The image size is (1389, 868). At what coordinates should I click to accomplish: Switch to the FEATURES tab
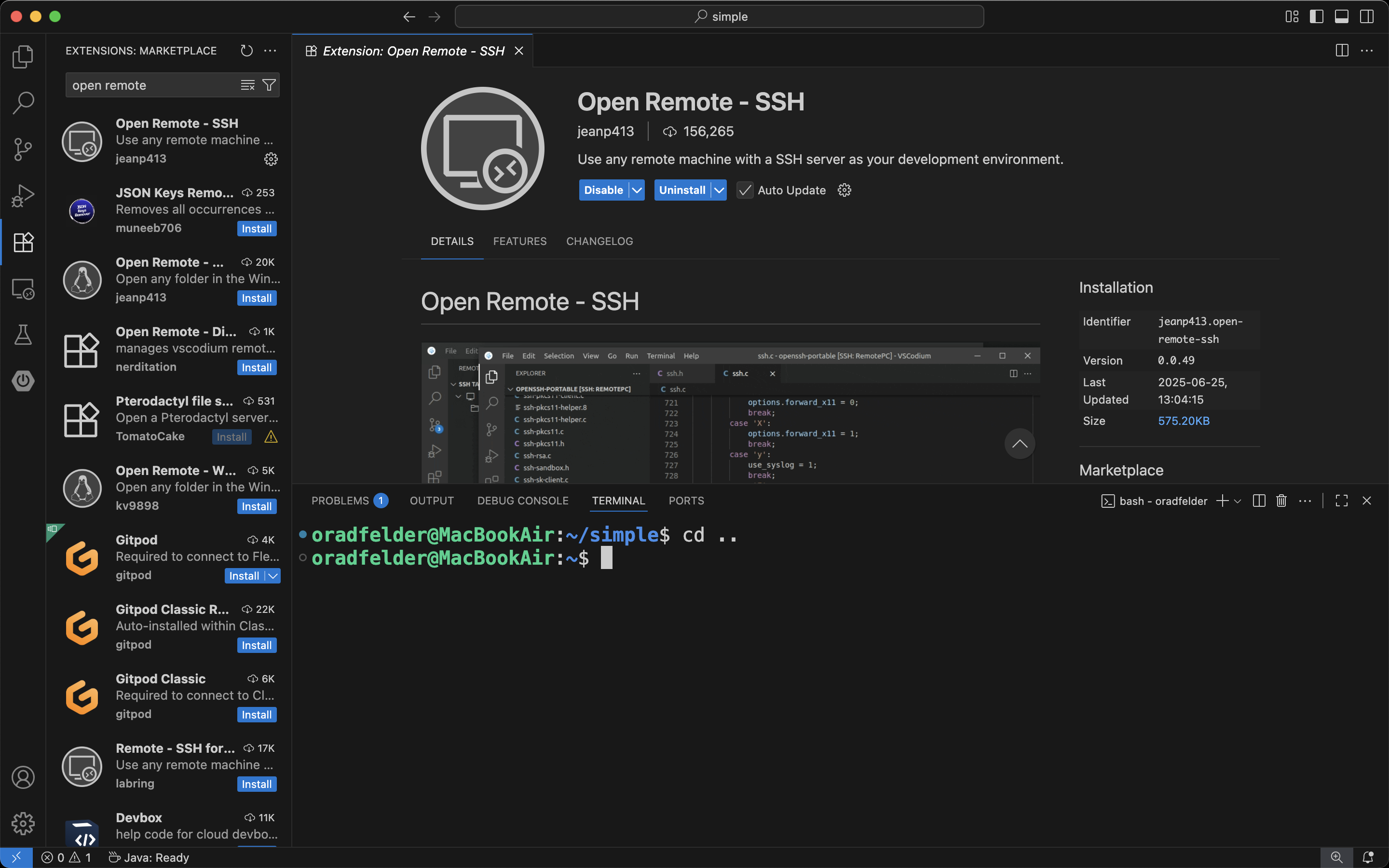coord(520,241)
